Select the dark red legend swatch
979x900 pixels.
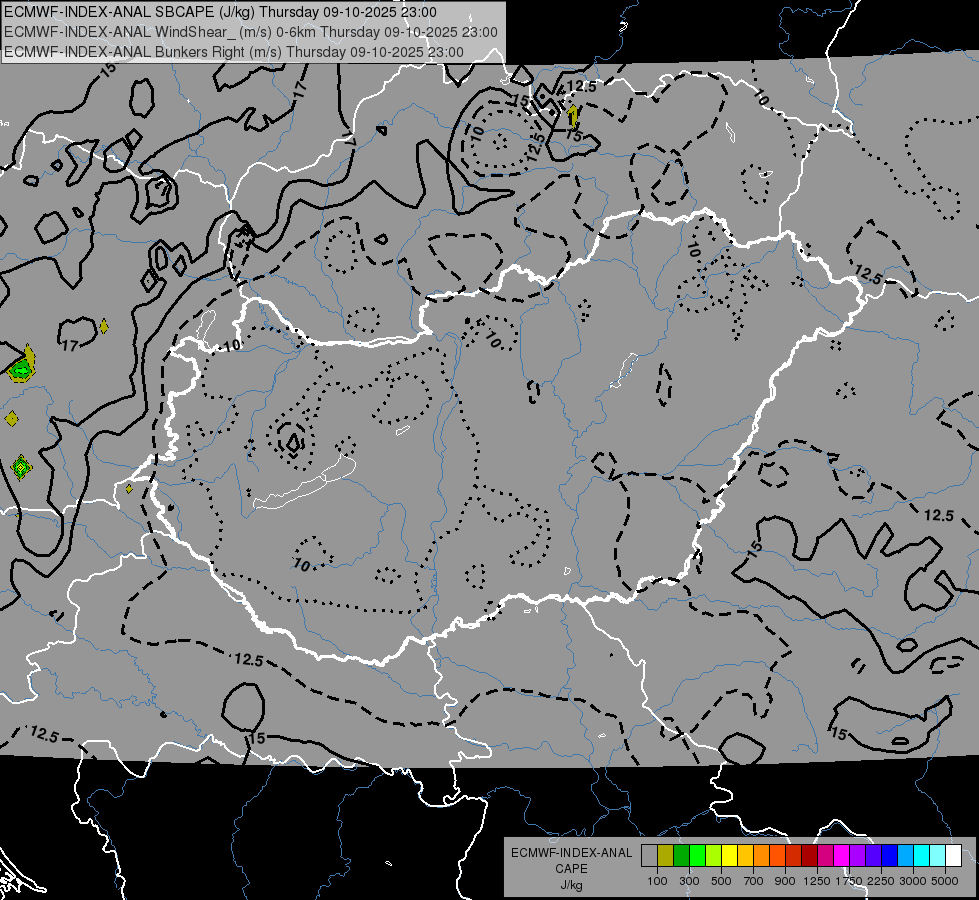[809, 855]
